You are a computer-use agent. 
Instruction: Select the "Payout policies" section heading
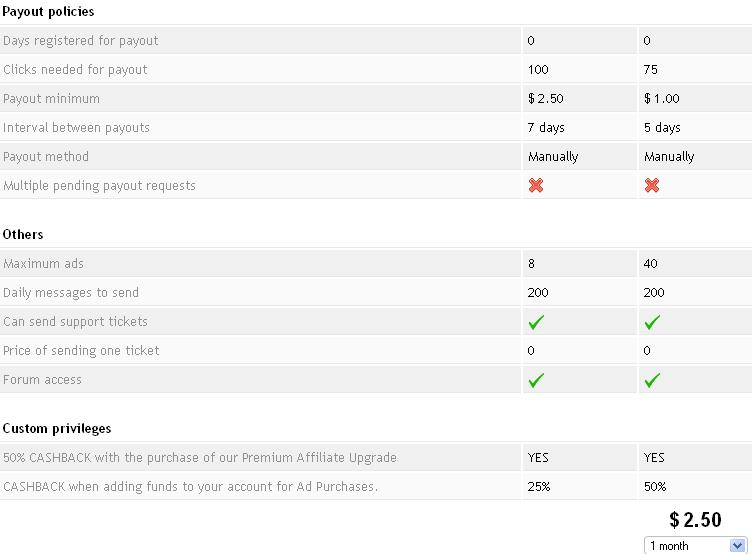click(49, 12)
